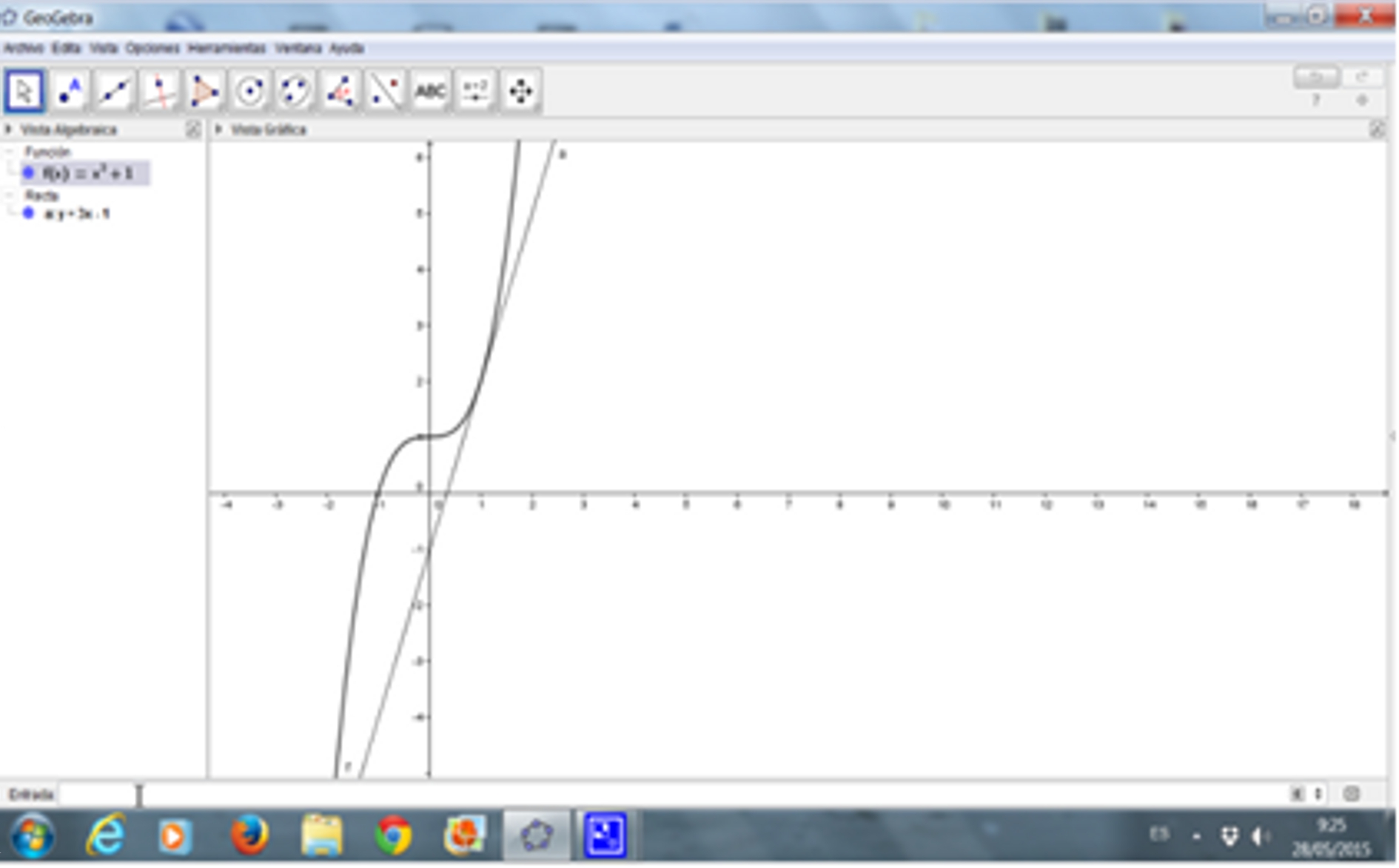Select the Move Graphics View tool

520,92
